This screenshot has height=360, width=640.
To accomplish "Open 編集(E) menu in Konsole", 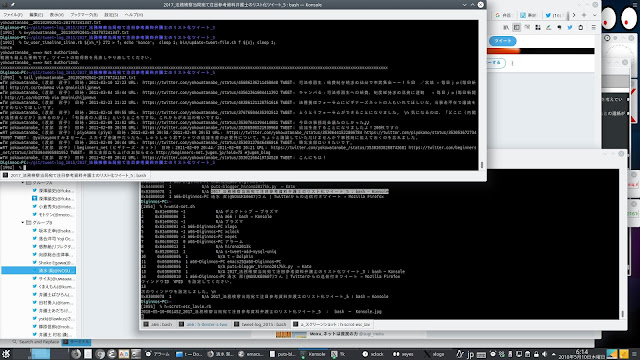I will pyautogui.click(x=36, y=15).
